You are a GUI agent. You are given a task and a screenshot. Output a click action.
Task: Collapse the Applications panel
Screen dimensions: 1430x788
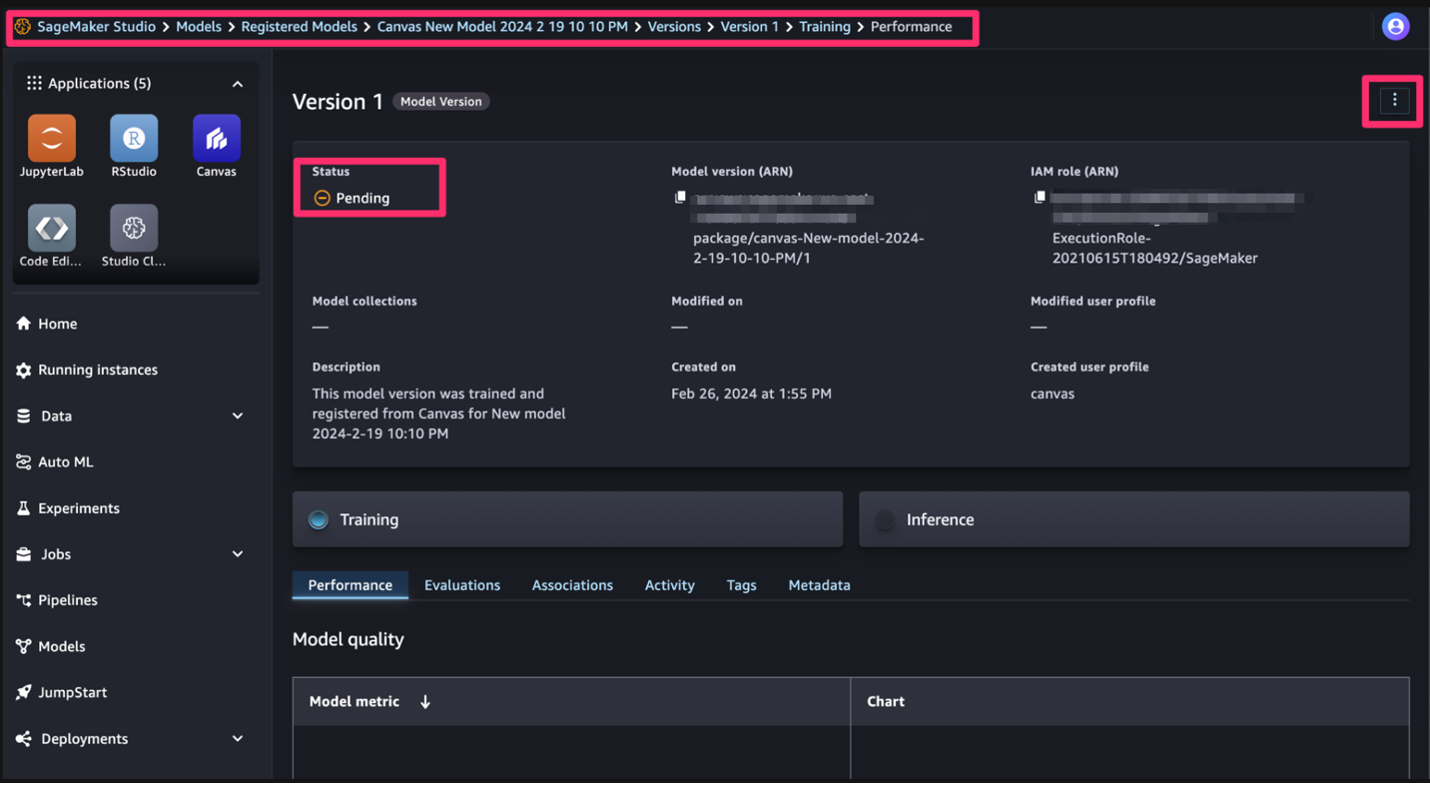click(238, 84)
